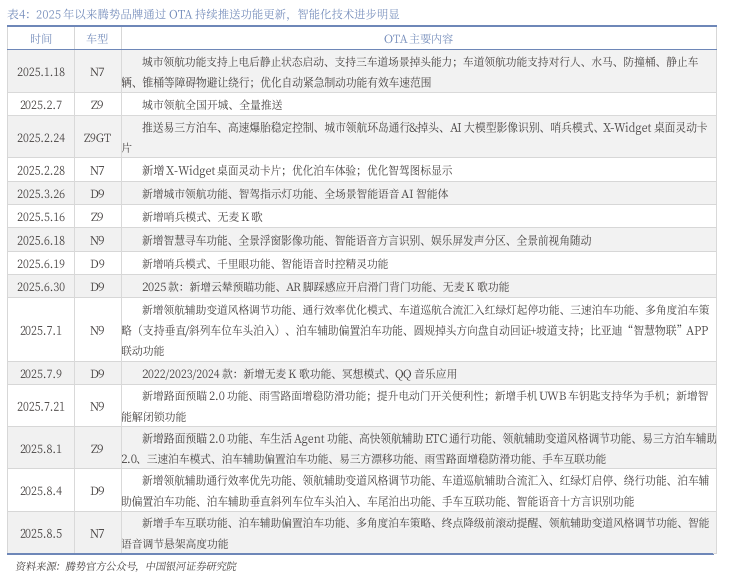Screen dimensions: 729x575
Task: Click the text '城市领航功能支持上电后静止状态启动'
Action: [x=233, y=62]
